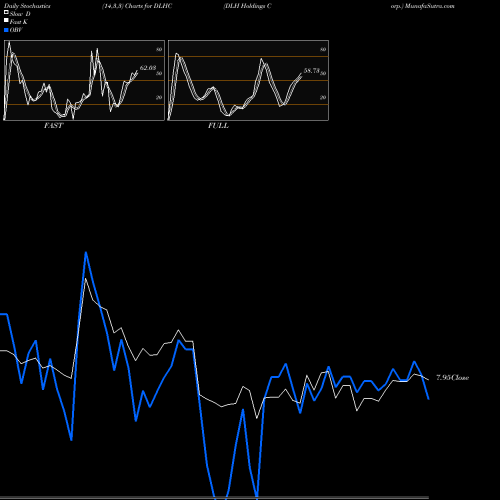Click the 20 level label on FAST chart

(159, 97)
